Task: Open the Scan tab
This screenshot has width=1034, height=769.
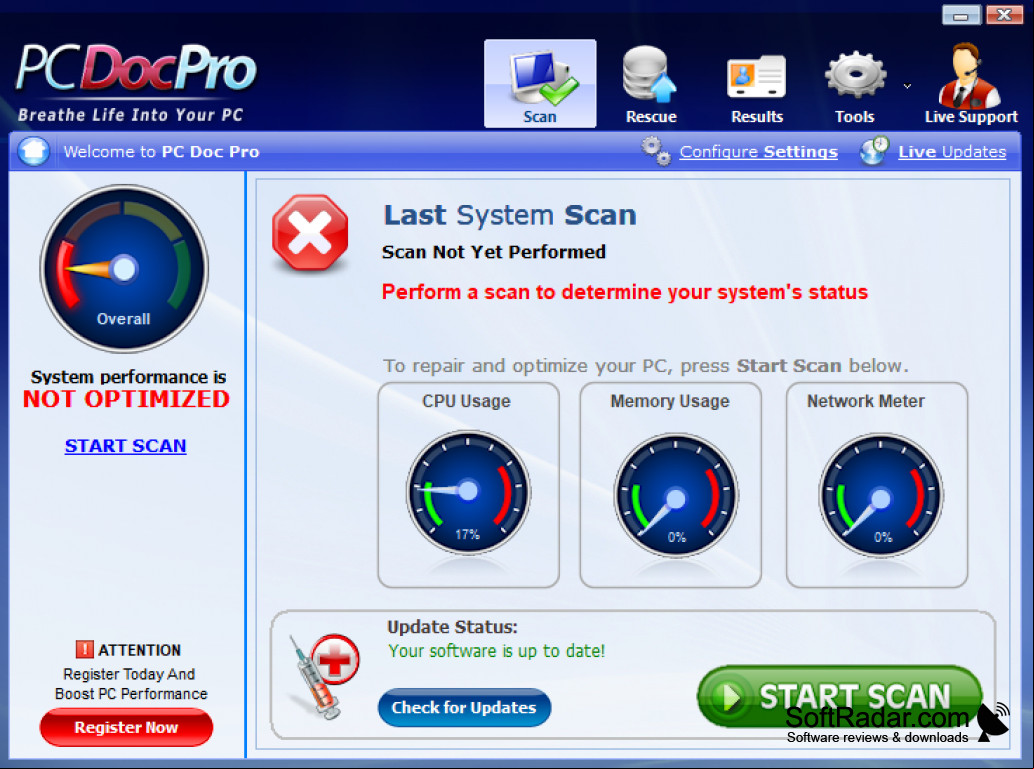Action: pos(540,84)
